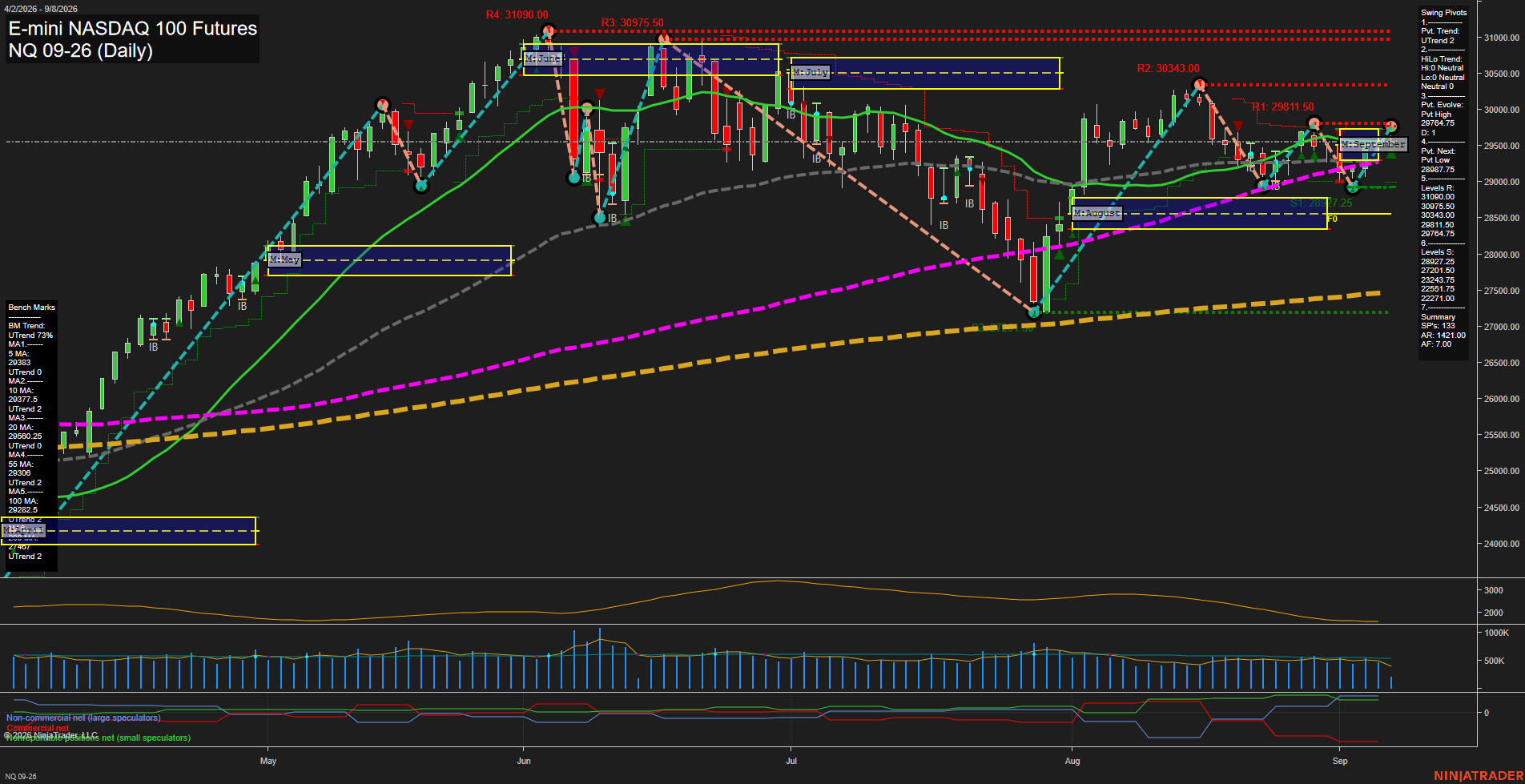This screenshot has height=784, width=1525.
Task: Click the M:July monthly range label
Action: [811, 72]
